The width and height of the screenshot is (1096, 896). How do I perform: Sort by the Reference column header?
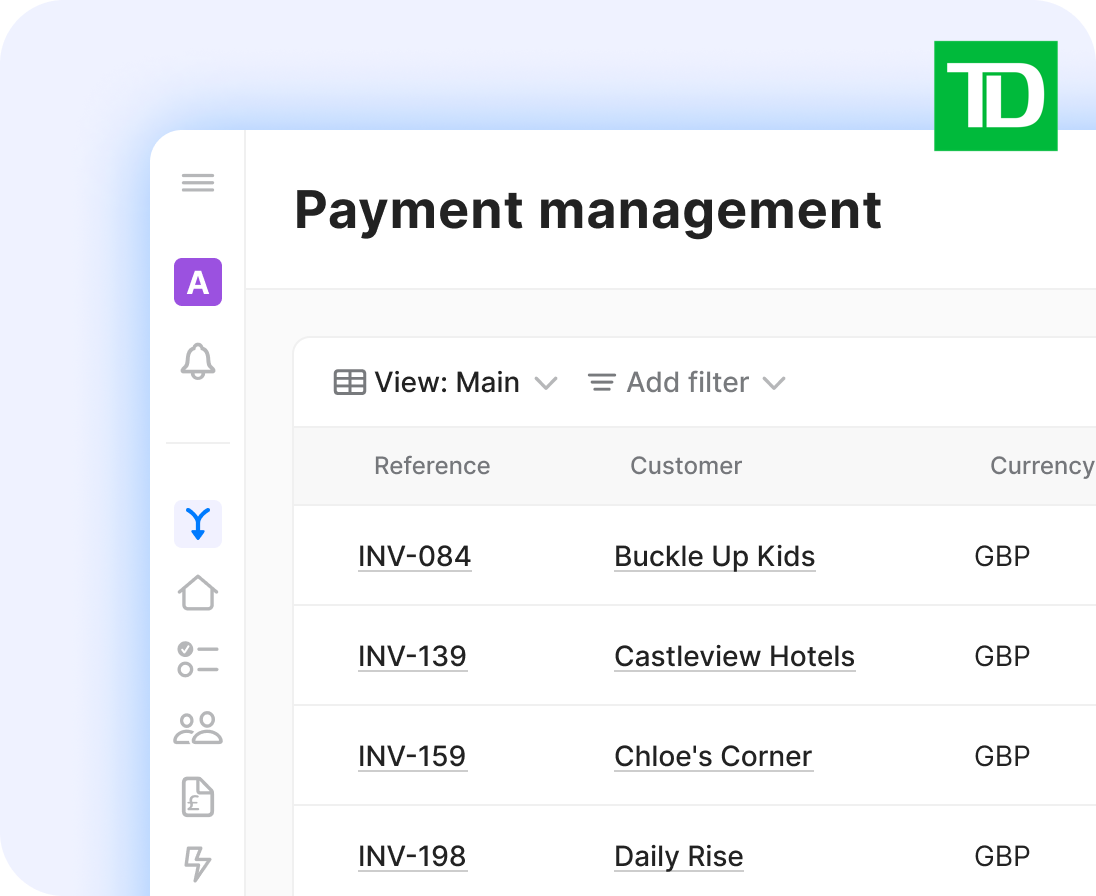click(432, 466)
